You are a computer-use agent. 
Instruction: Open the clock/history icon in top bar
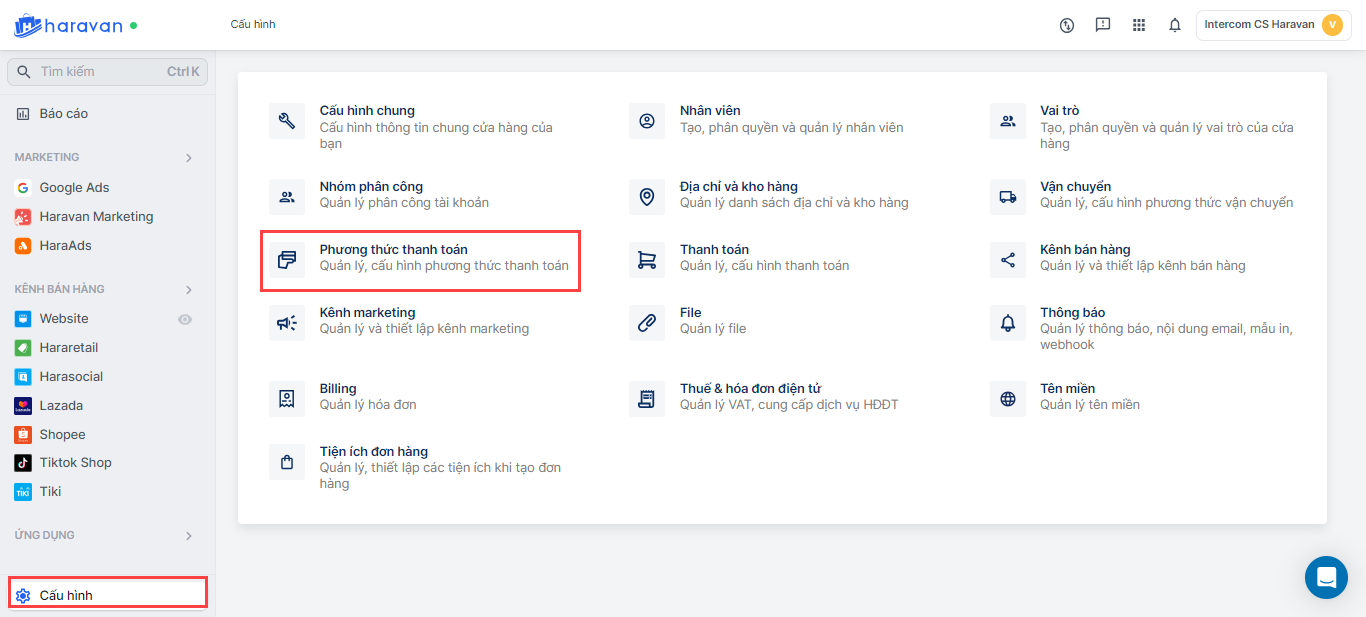[x=1067, y=25]
